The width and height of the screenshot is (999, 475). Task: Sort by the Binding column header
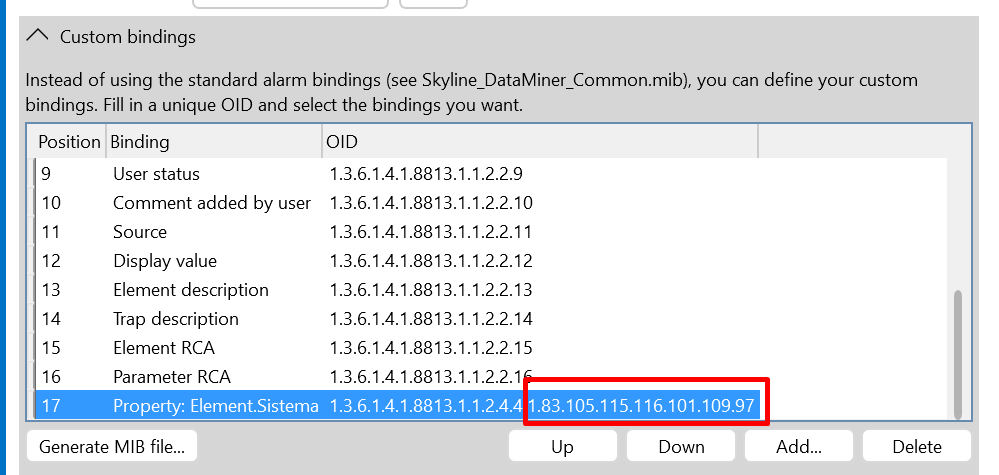pos(214,141)
